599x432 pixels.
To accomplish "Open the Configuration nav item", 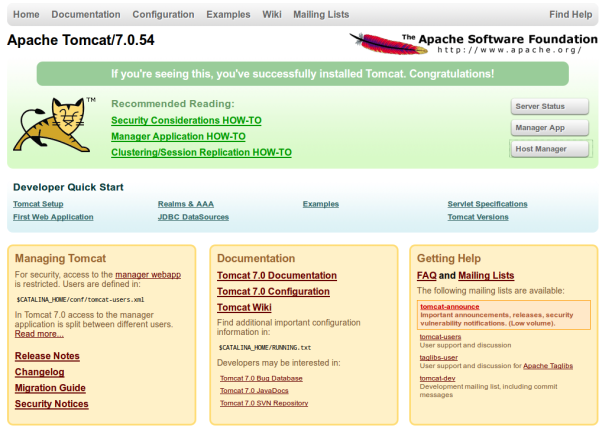I will pyautogui.click(x=163, y=15).
